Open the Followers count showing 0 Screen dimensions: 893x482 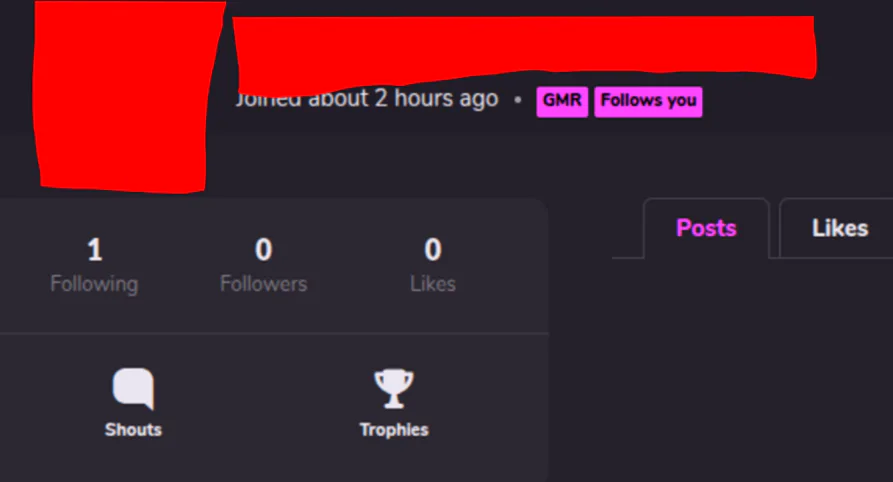click(x=264, y=250)
